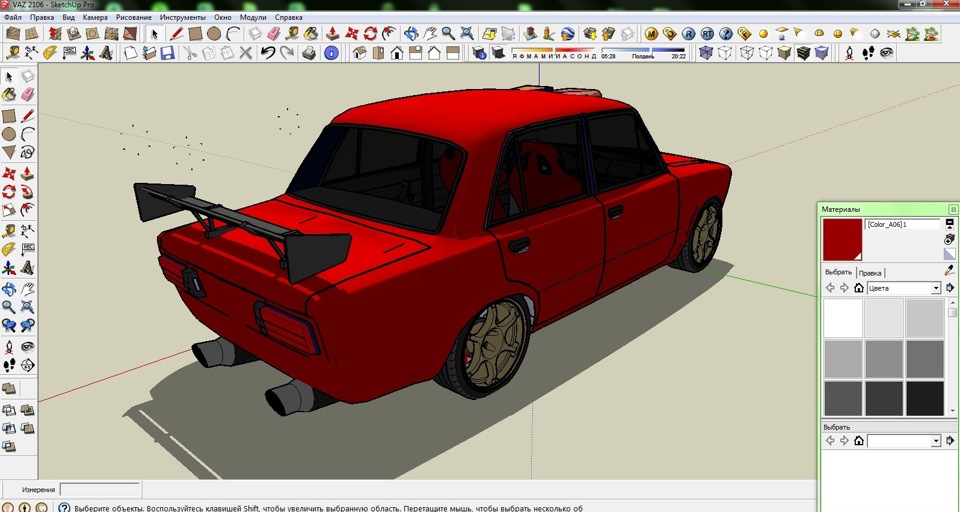Select the Walk footsteps tool in top toolbar
The height and width of the screenshot is (512, 960).
point(868,53)
